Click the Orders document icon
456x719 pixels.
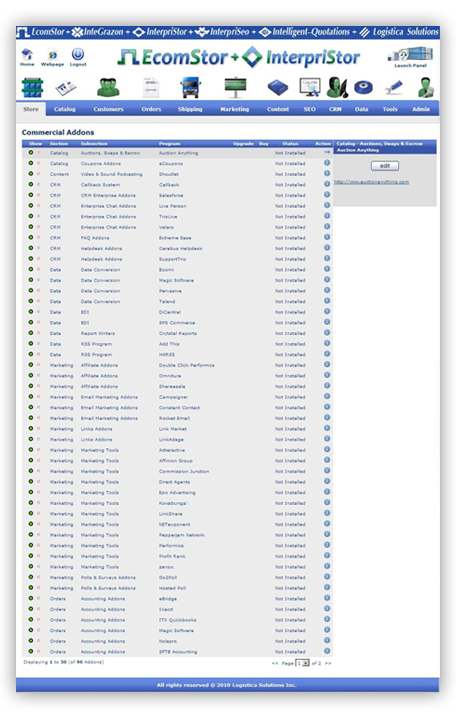click(x=151, y=87)
